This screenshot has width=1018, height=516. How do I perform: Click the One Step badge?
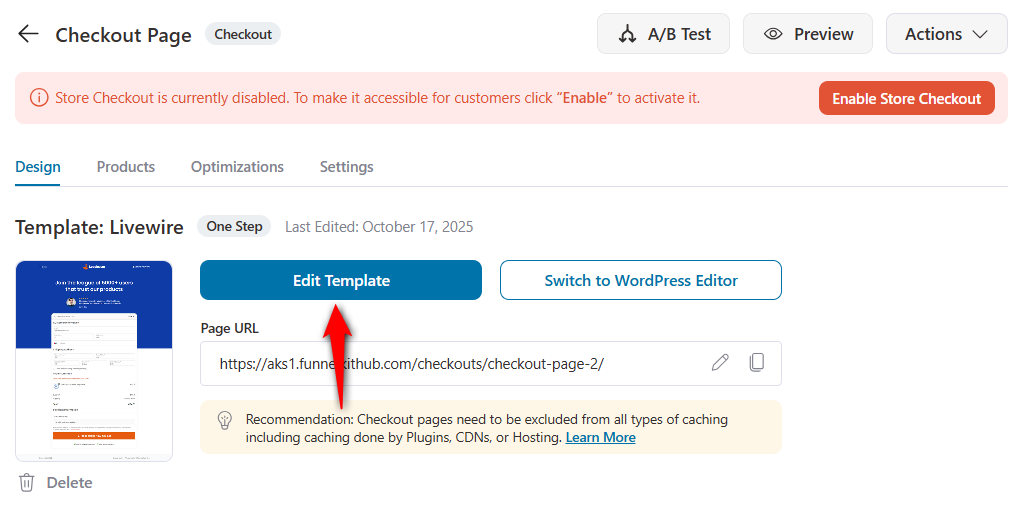pos(234,227)
